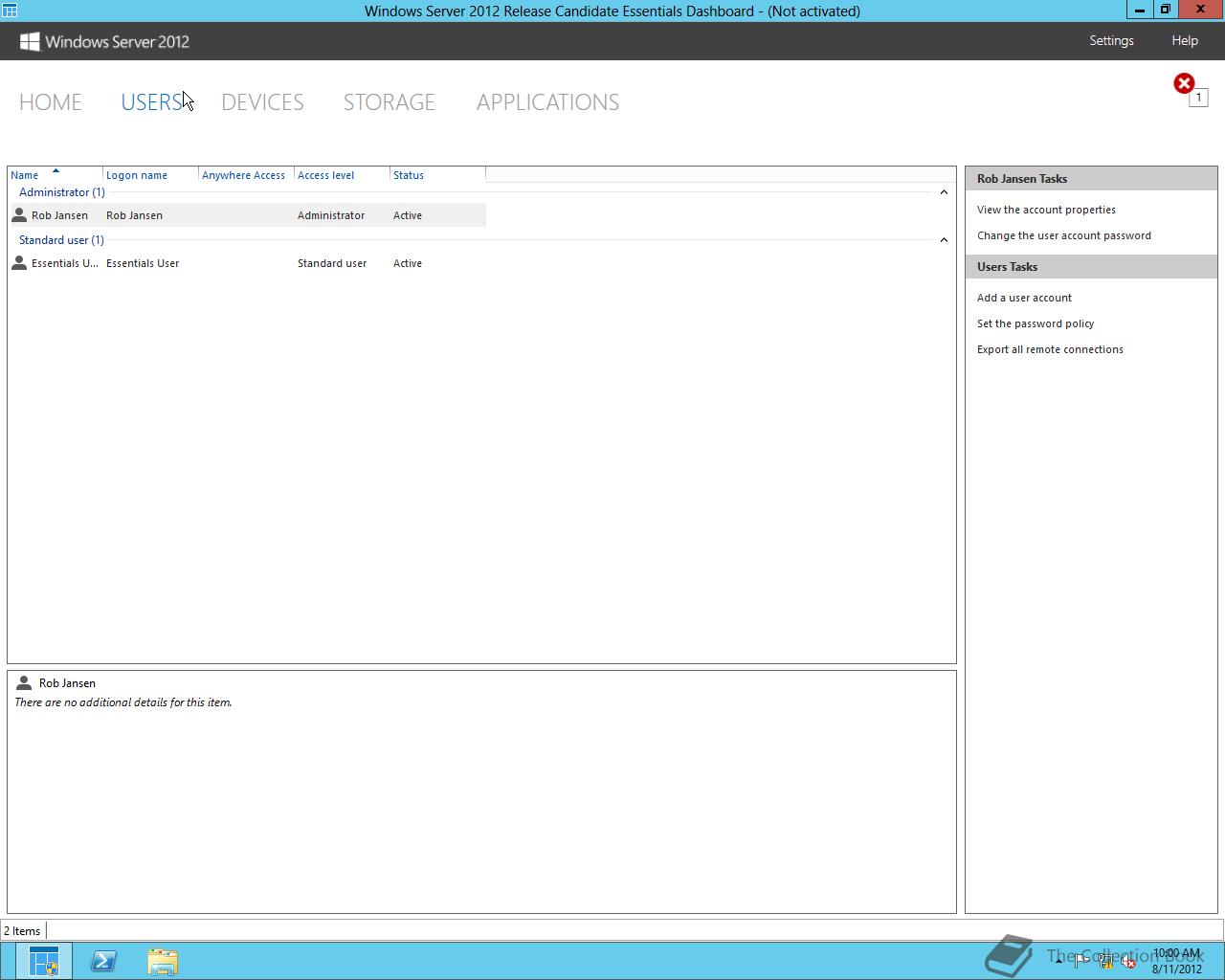Sort by Anywhere Access column

tap(246, 175)
